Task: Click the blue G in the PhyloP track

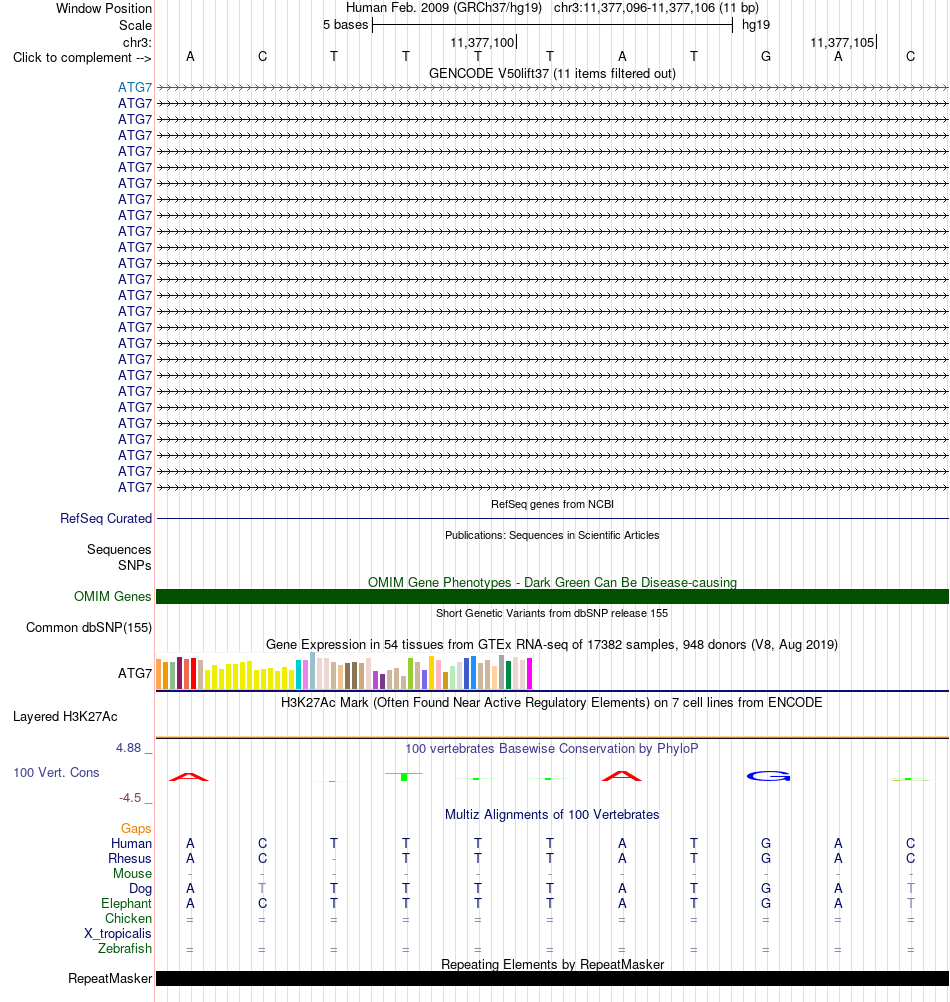Action: [x=769, y=776]
